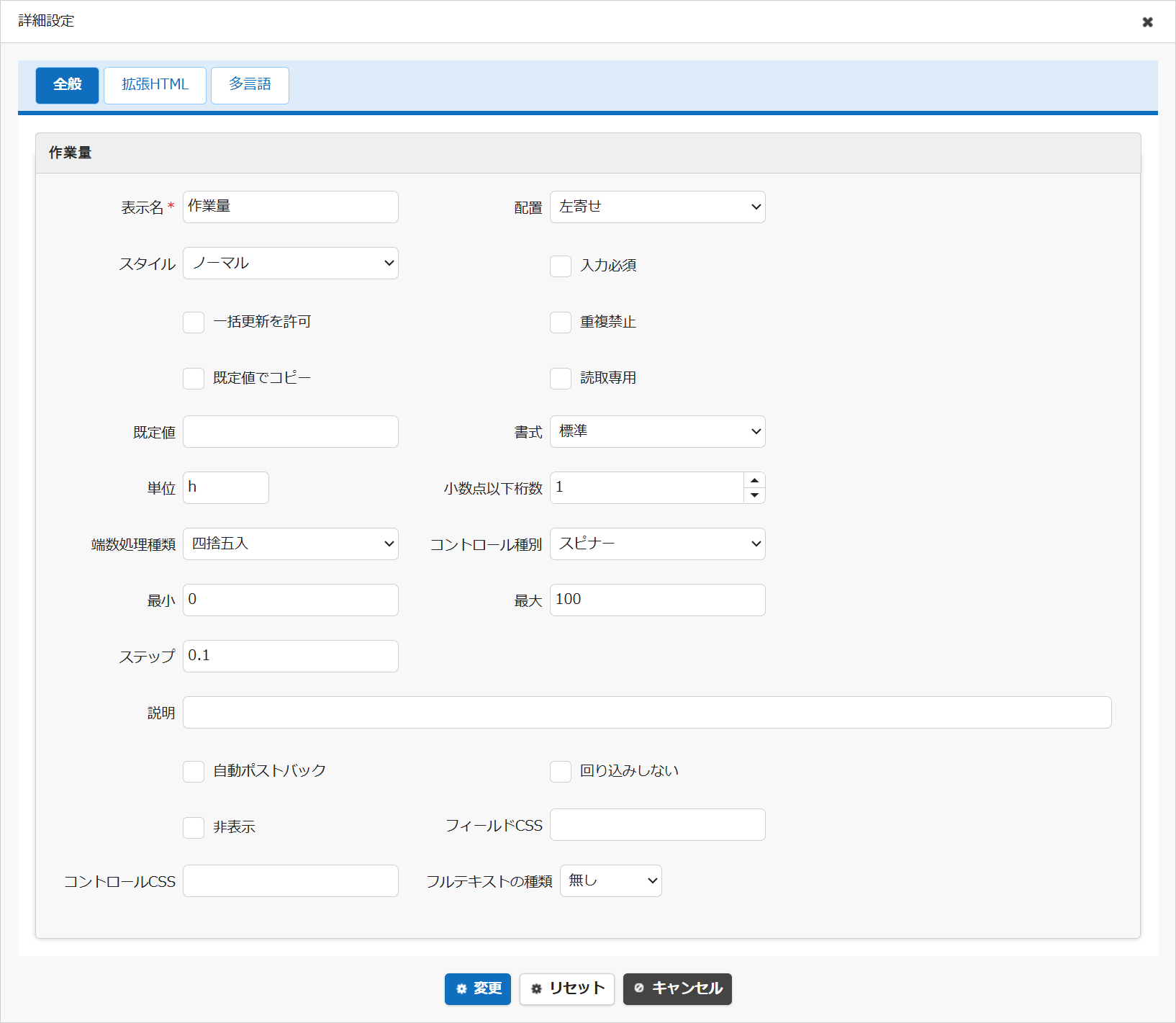
Task: Check the 読取専用 option
Action: coord(561,379)
